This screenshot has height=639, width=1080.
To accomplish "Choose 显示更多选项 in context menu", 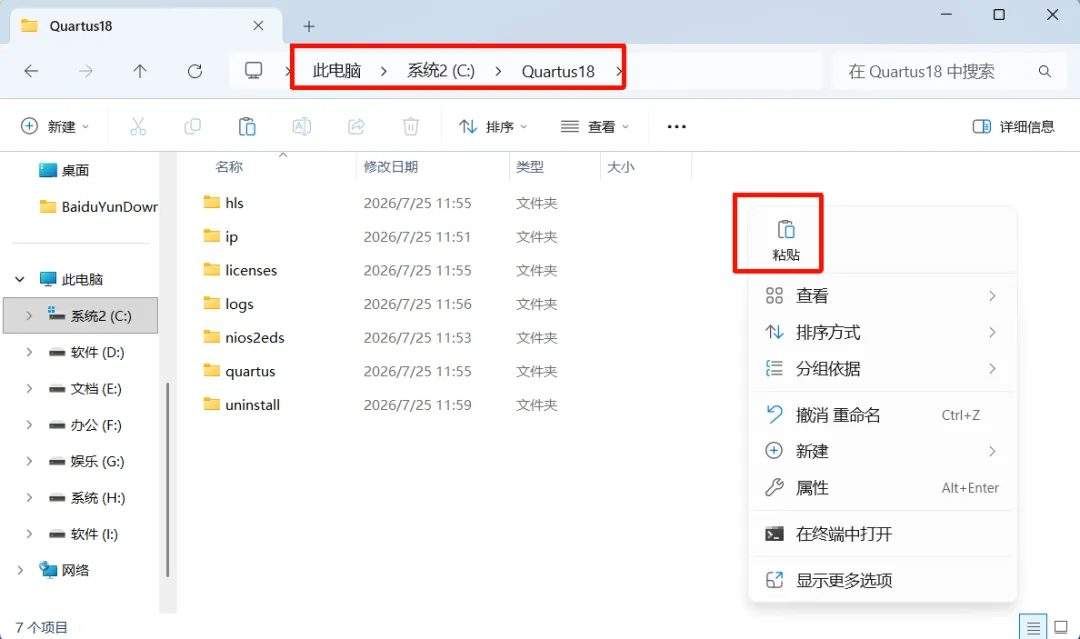I will click(882, 580).
